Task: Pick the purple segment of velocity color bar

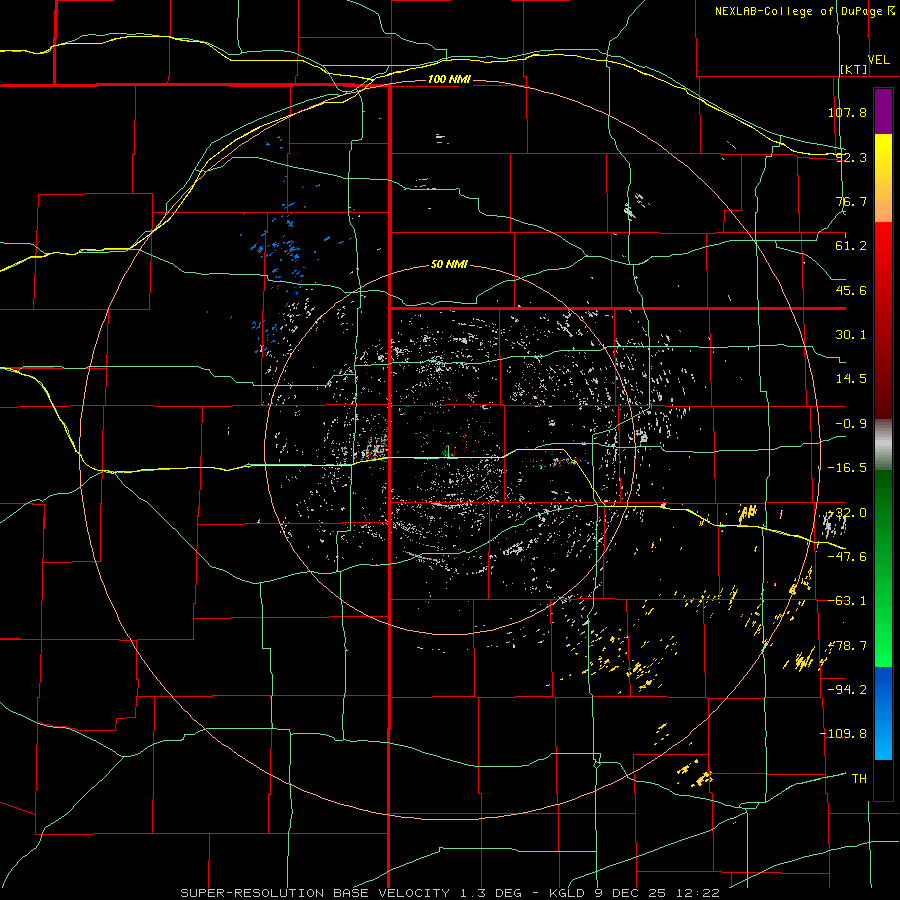Action: (x=883, y=112)
